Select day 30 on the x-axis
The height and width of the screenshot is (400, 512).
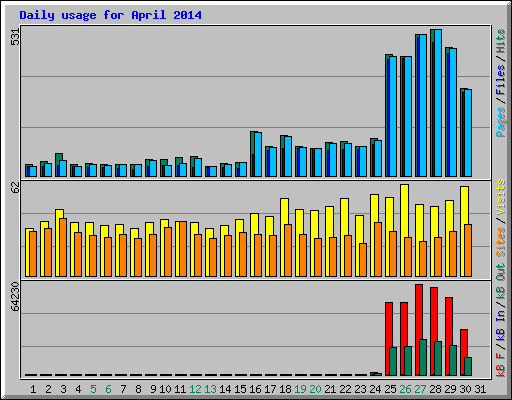tap(465, 389)
